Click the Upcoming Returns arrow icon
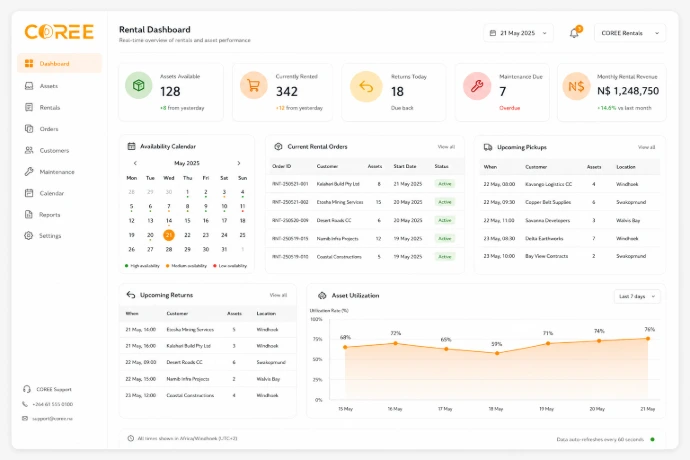 pos(131,295)
